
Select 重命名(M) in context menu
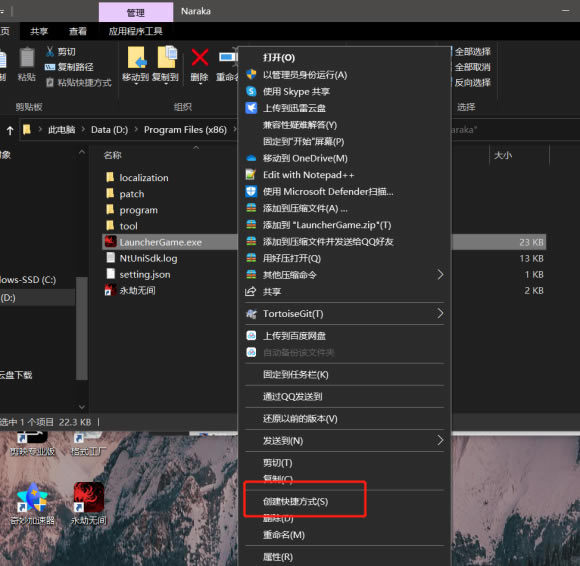(x=344, y=535)
